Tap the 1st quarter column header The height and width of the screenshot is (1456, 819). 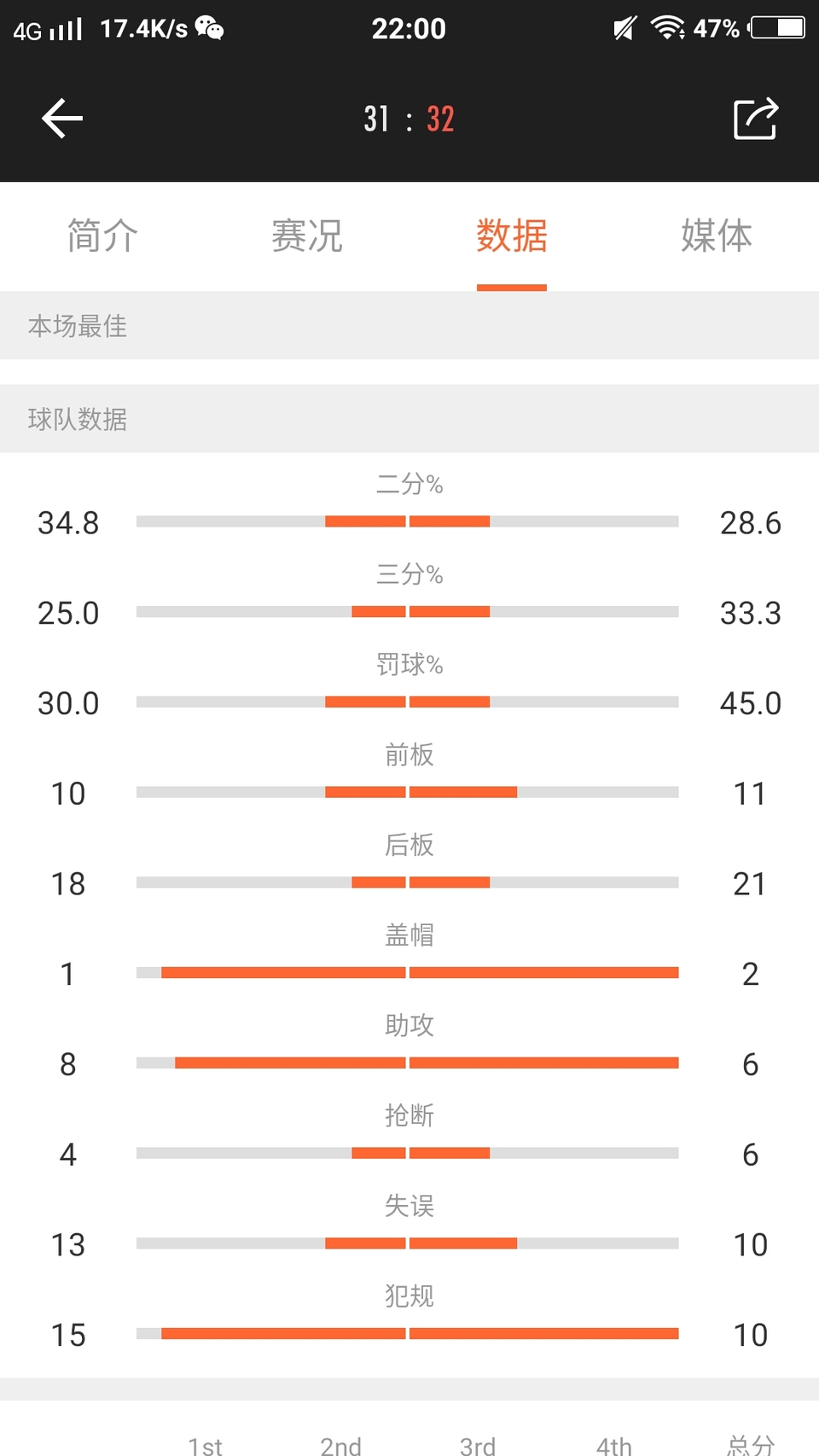205,1446
